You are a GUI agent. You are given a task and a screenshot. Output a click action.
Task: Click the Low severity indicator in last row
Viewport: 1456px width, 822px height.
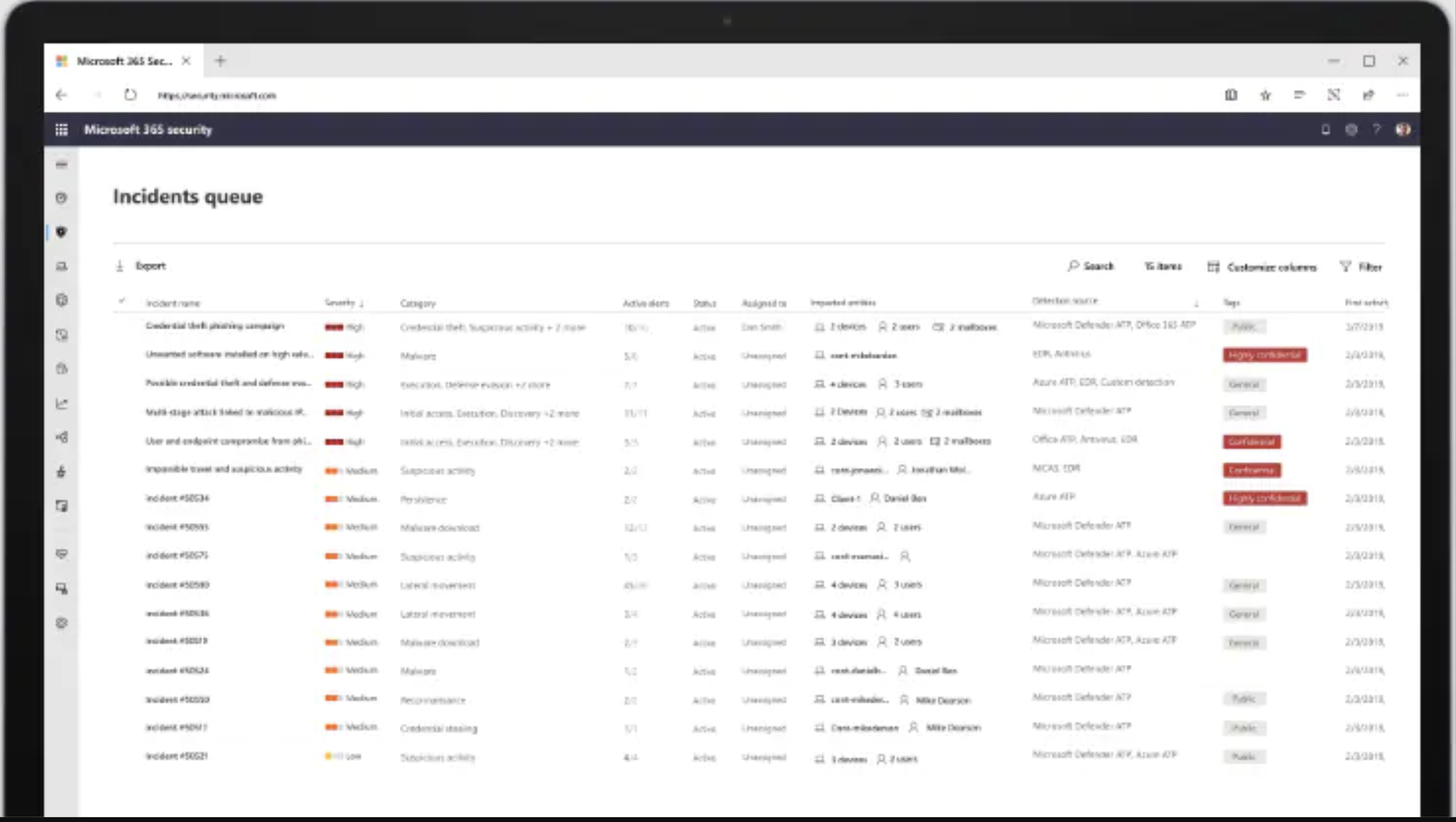pyautogui.click(x=343, y=757)
